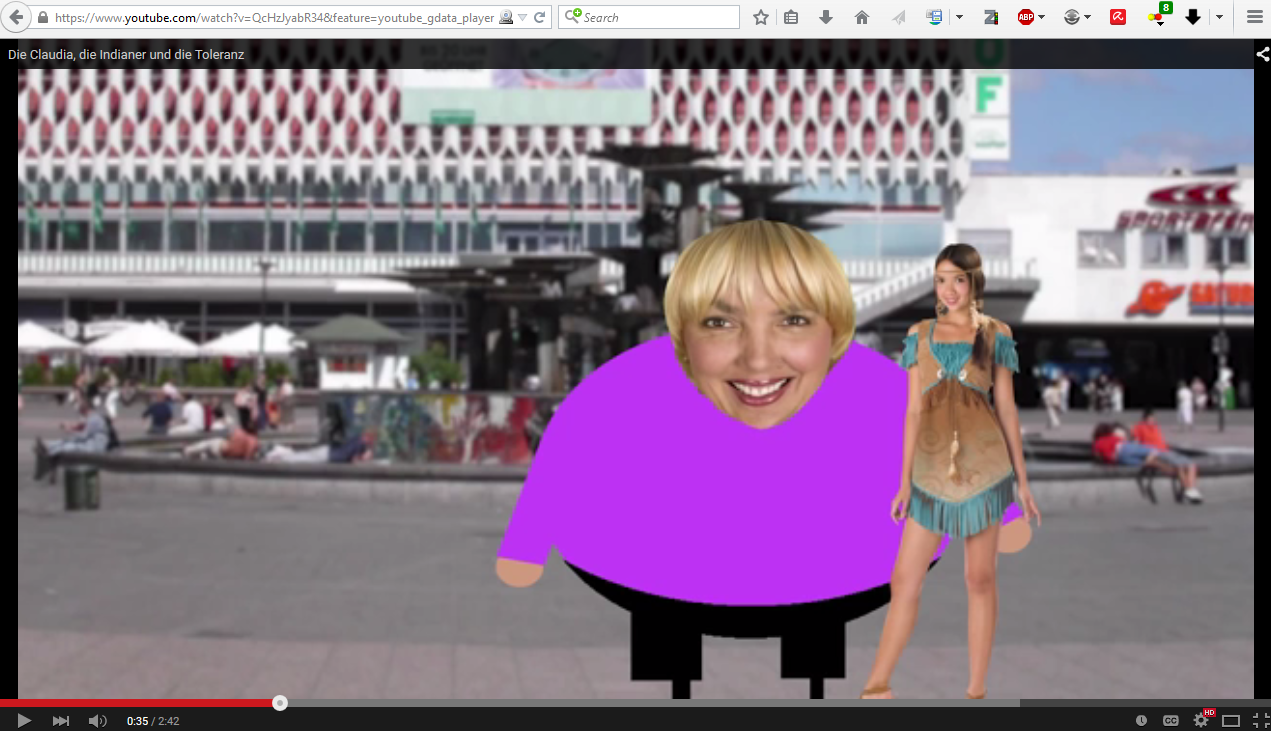Open the Firefox downloads arrow

[x=826, y=17]
